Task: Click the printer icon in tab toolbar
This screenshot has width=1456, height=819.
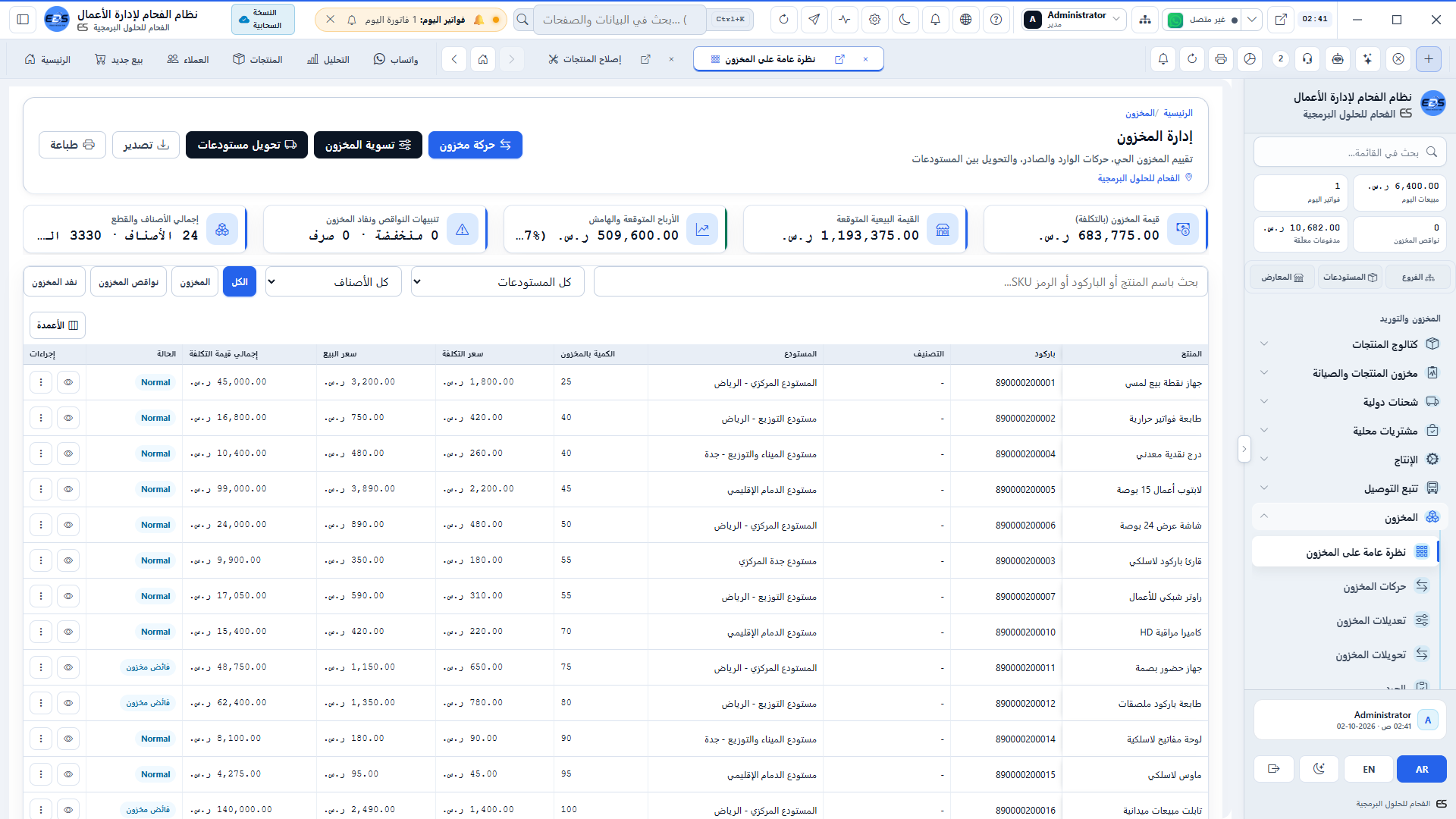Action: pos(1221,59)
